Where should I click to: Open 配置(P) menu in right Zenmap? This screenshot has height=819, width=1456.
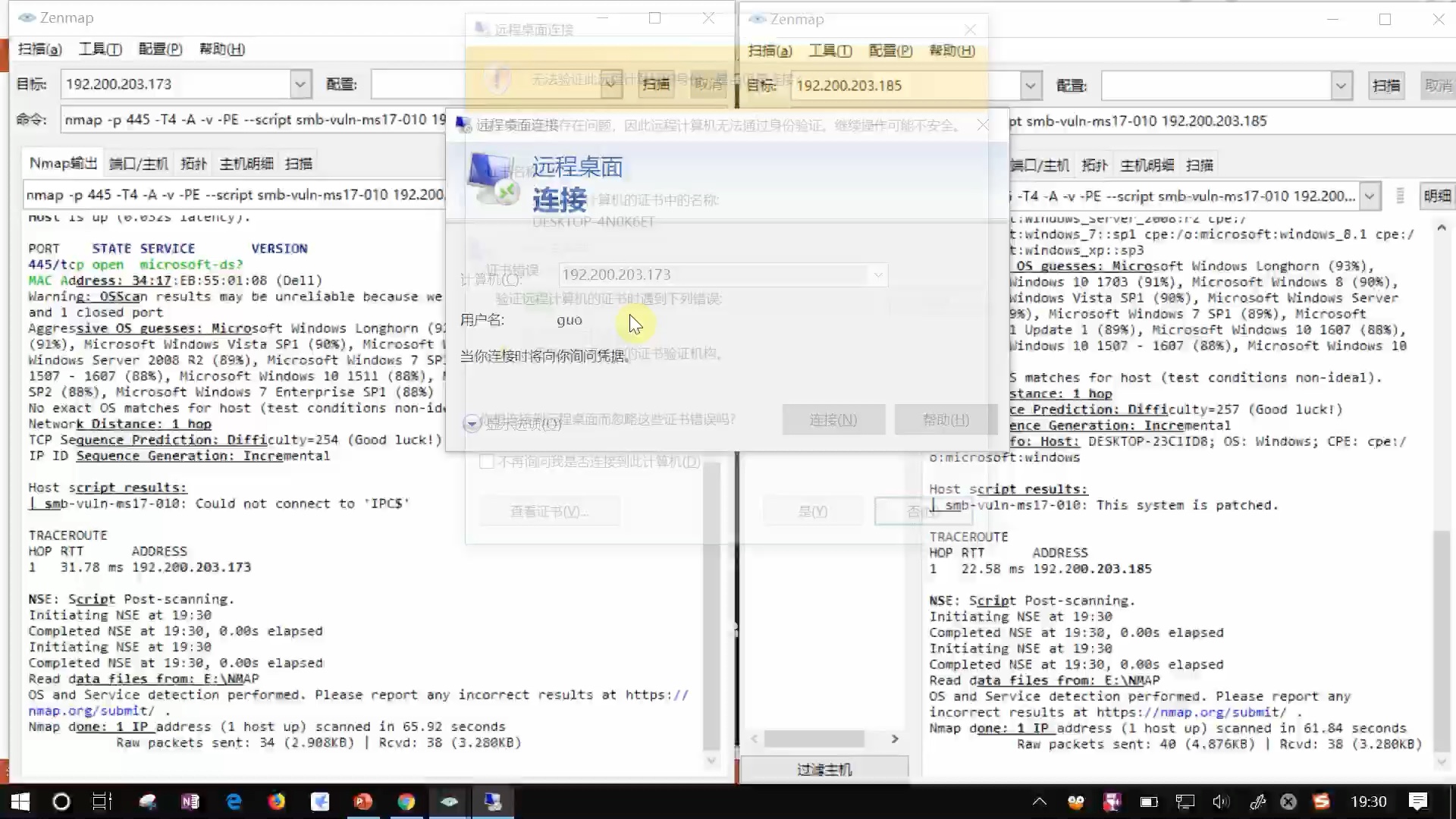tap(890, 51)
